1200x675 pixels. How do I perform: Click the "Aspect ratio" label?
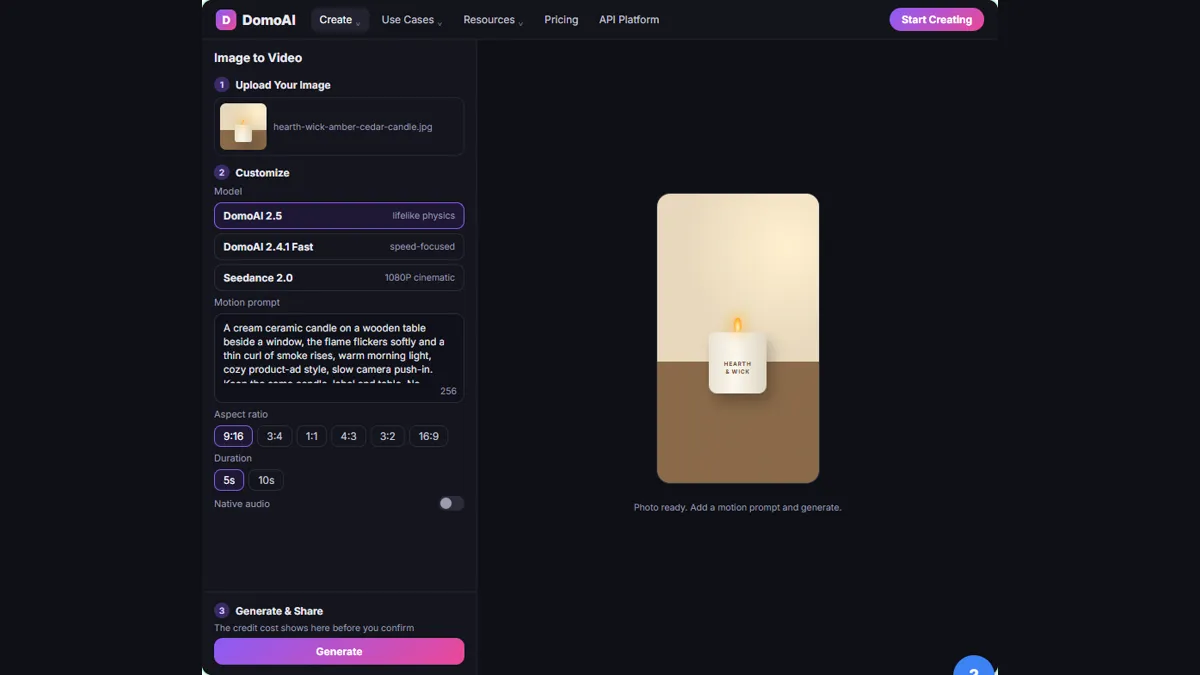[241, 414]
